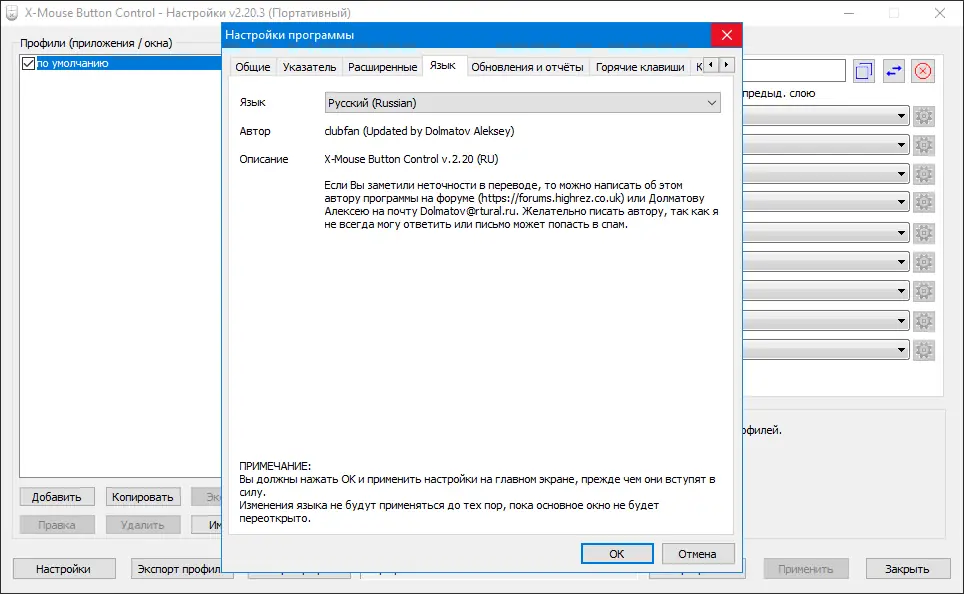Go to the Горячие клавиши tab
The width and height of the screenshot is (964, 594).
[640, 67]
